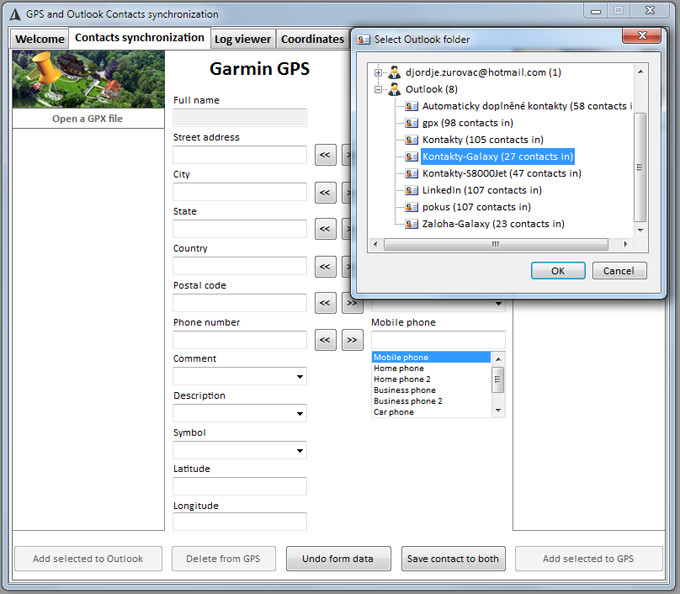Open the Comment dropdown

click(x=300, y=376)
